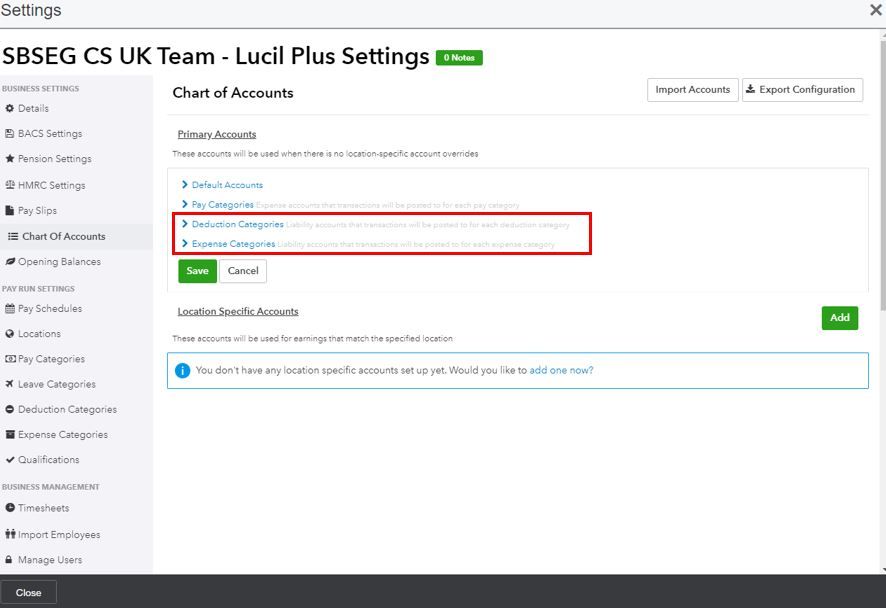The height and width of the screenshot is (608, 886).
Task: Click the leaf icon for Opening Balances
Action: [10, 262]
